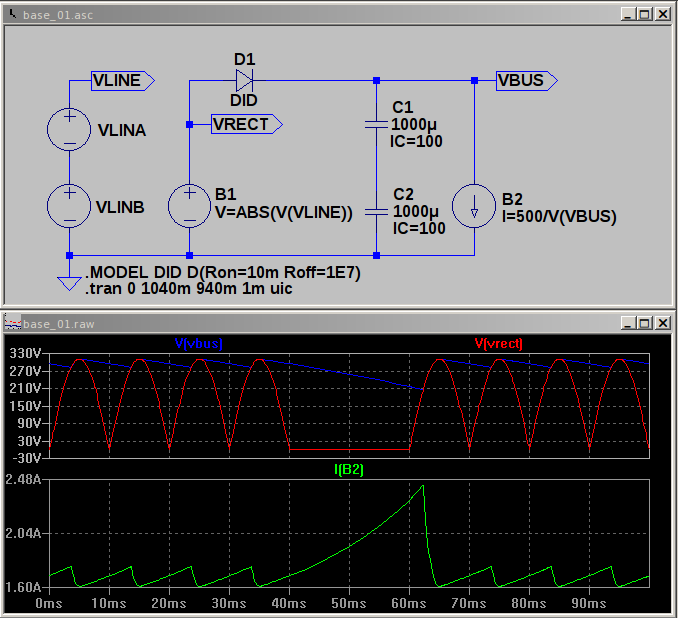Image resolution: width=678 pixels, height=618 pixels.
Task: Click the VRECT net label flag
Action: point(247,125)
